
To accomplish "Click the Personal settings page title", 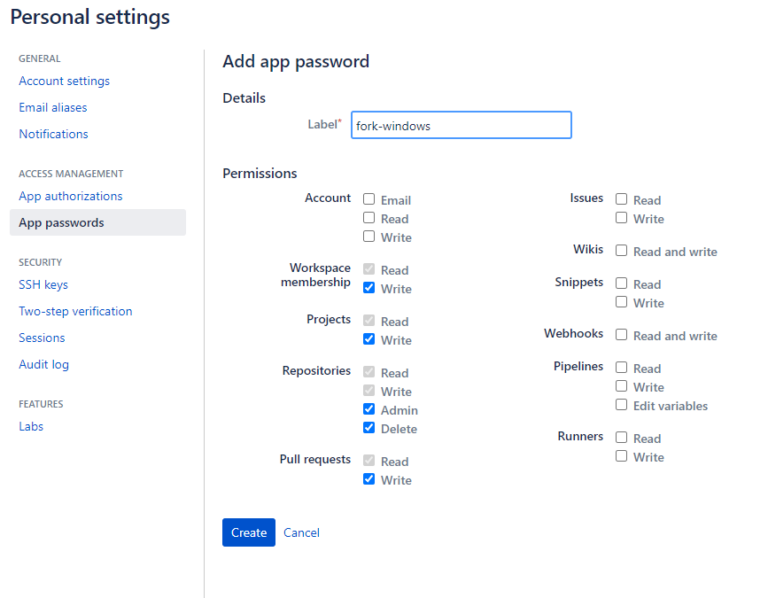I will pos(90,17).
